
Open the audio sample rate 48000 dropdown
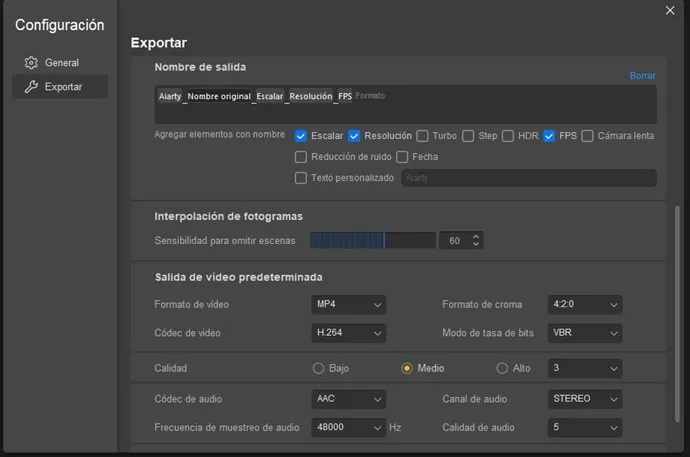[349, 428]
